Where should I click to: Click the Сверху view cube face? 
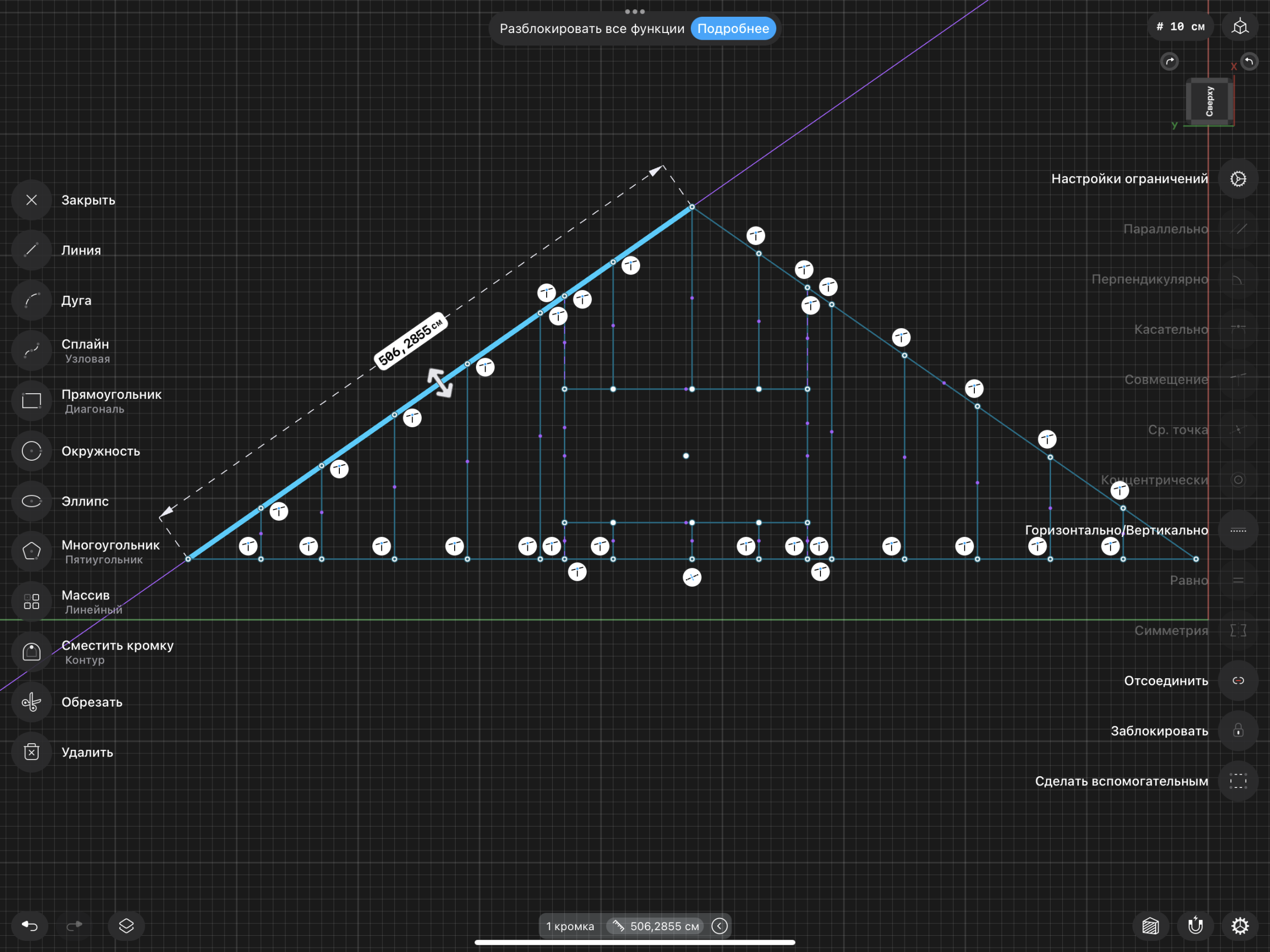[1209, 102]
